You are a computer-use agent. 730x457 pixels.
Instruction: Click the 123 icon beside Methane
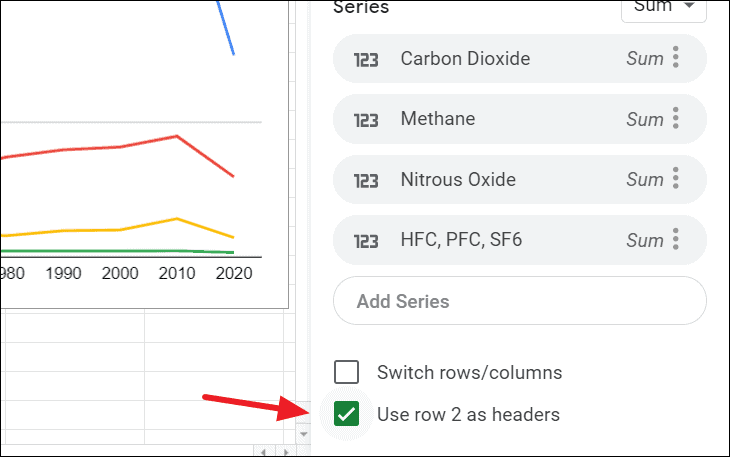click(x=366, y=120)
